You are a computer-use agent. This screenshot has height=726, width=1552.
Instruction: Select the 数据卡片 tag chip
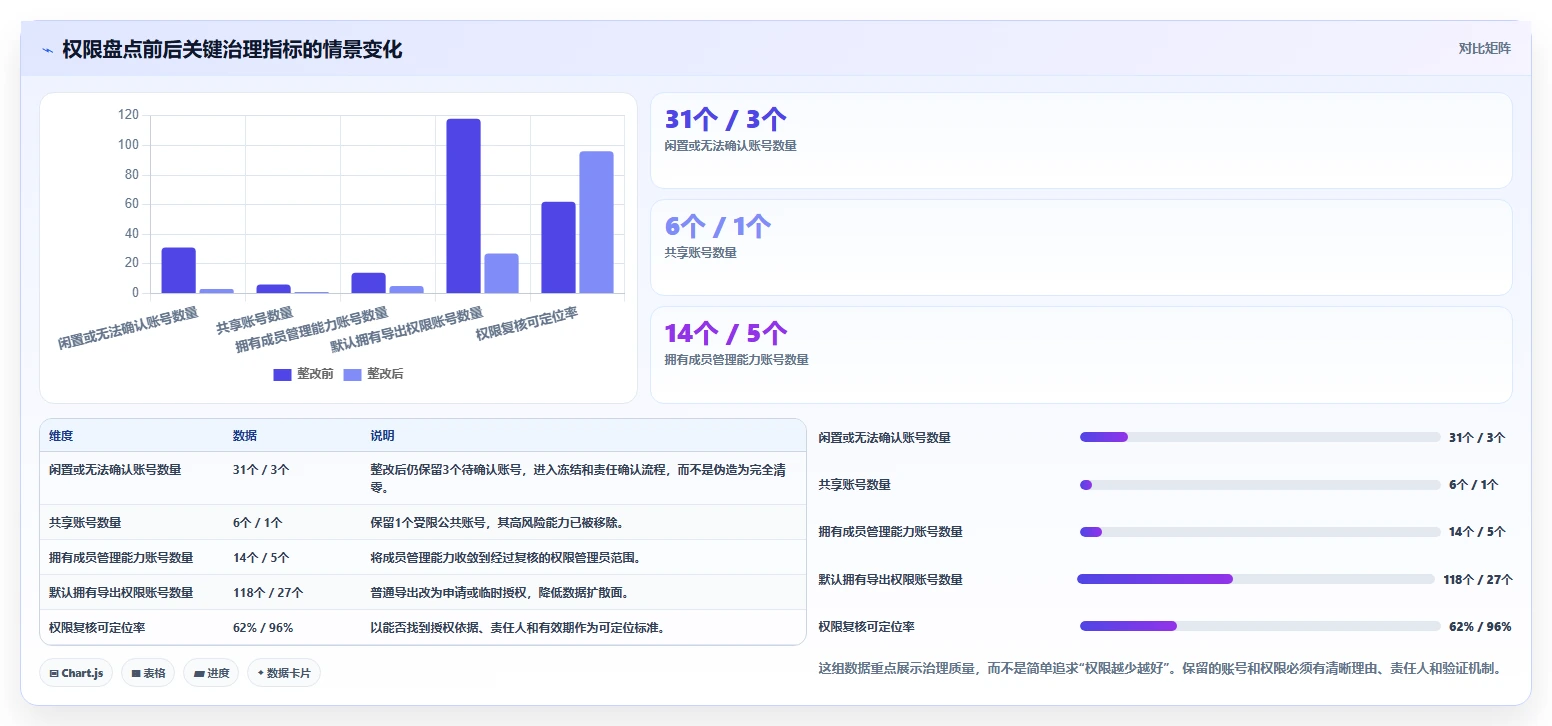pos(284,673)
